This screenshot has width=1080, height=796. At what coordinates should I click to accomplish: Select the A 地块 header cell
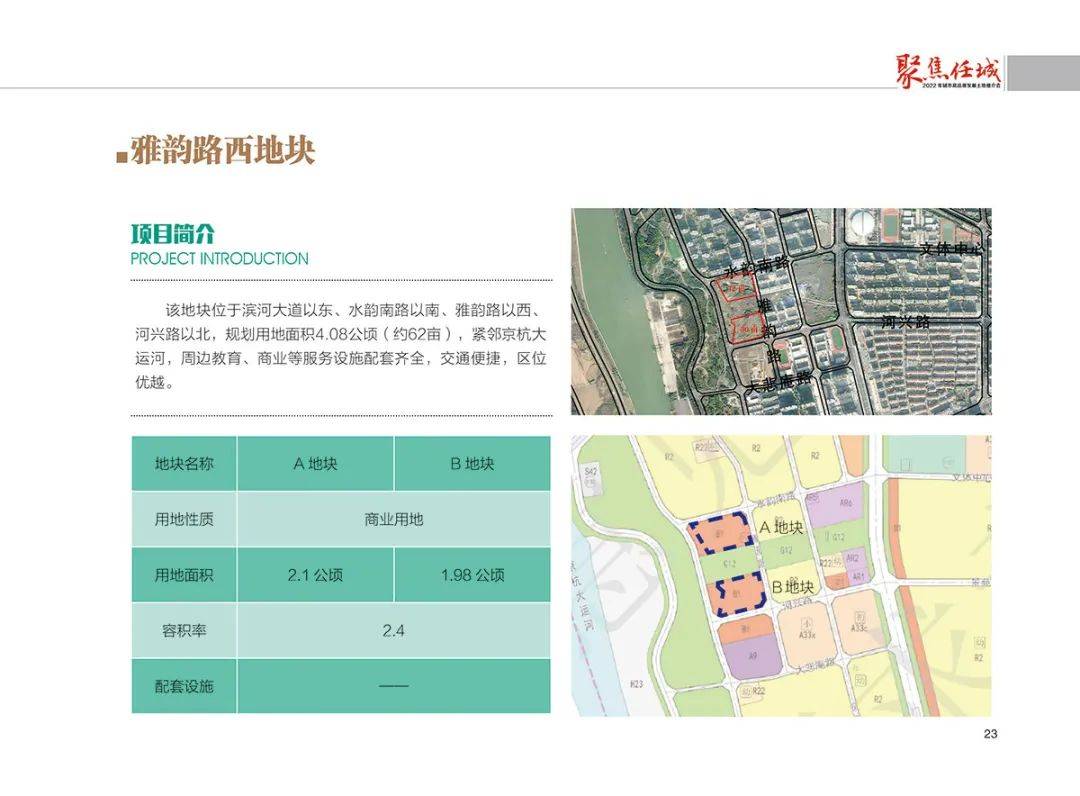click(x=315, y=463)
